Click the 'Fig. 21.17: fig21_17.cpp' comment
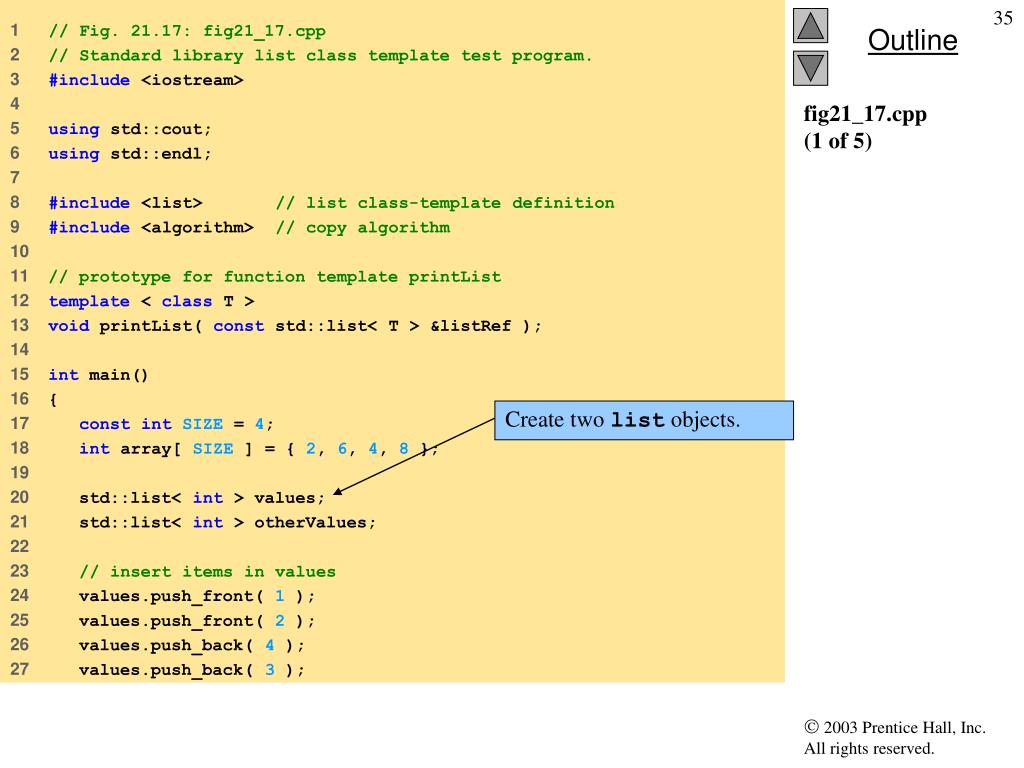Image resolution: width=1024 pixels, height=768 pixels. (187, 31)
